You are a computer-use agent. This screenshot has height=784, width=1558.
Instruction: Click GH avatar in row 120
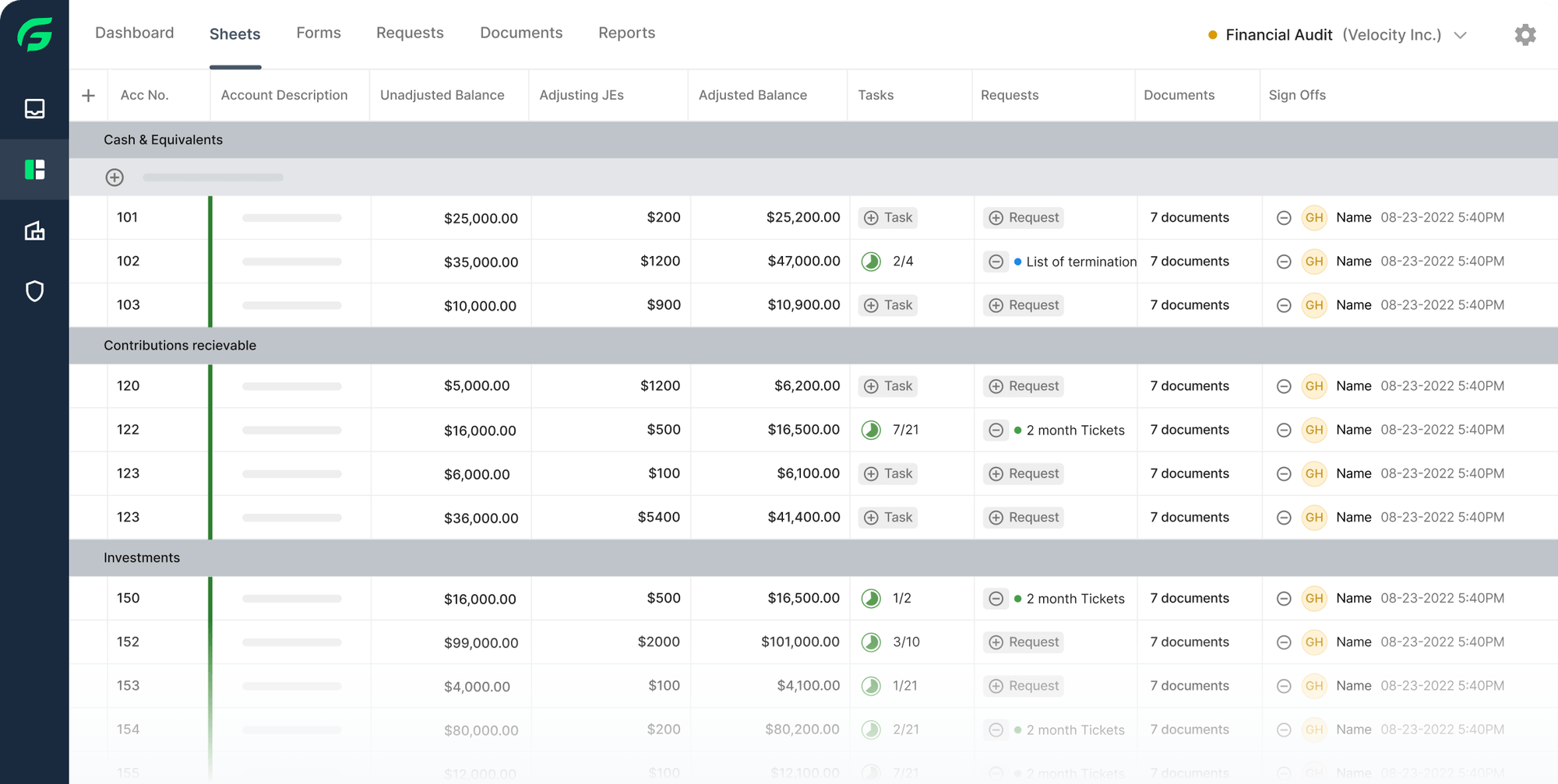(x=1314, y=386)
